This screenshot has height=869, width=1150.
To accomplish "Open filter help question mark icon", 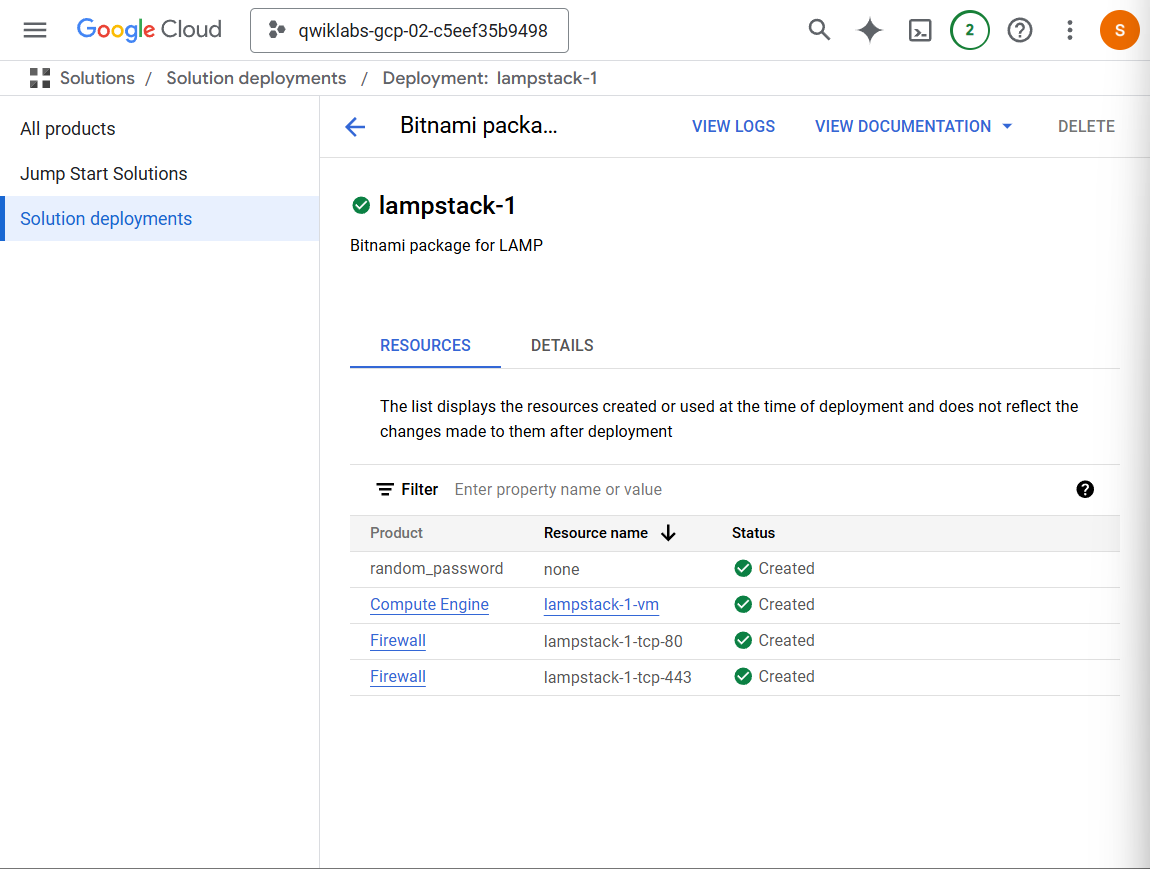I will (x=1085, y=489).
